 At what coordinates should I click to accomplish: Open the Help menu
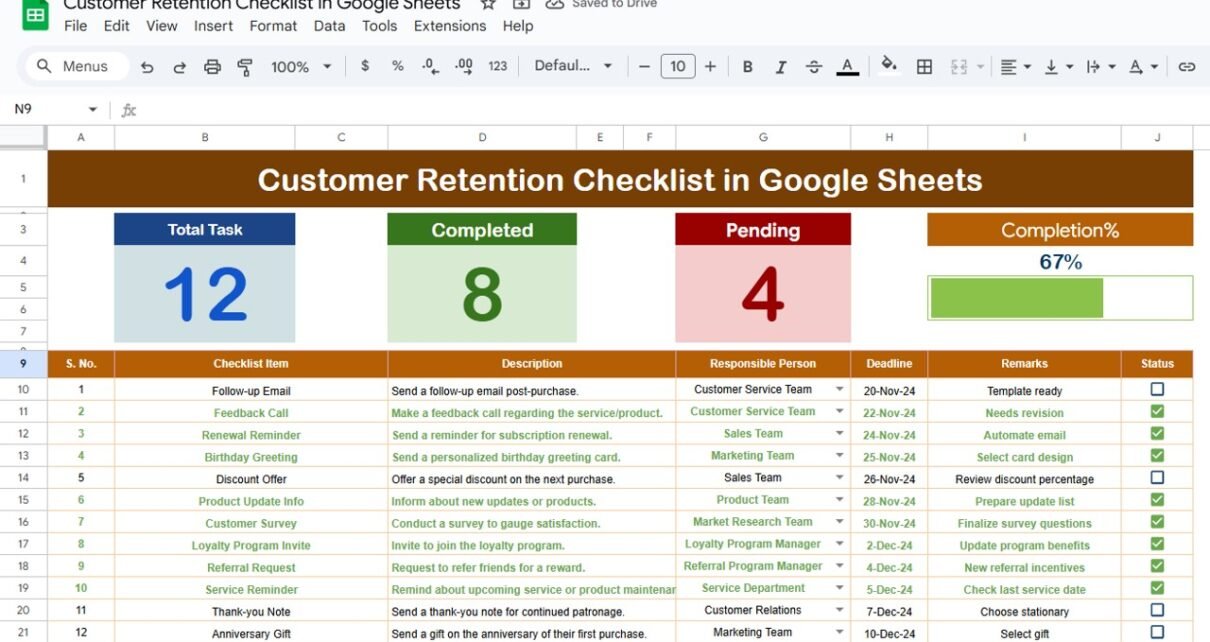[517, 26]
